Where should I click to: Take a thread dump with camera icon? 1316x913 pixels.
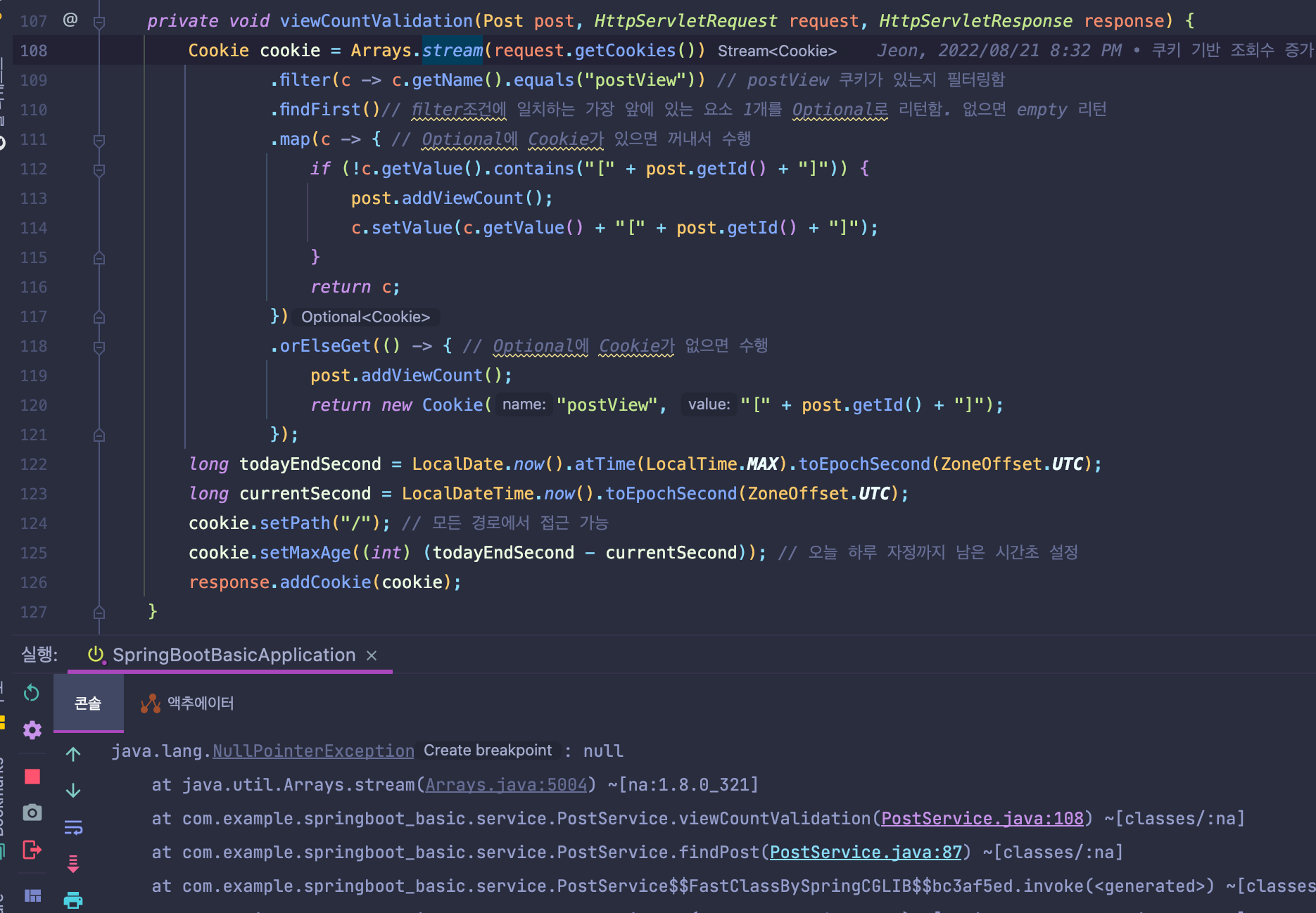[x=32, y=813]
